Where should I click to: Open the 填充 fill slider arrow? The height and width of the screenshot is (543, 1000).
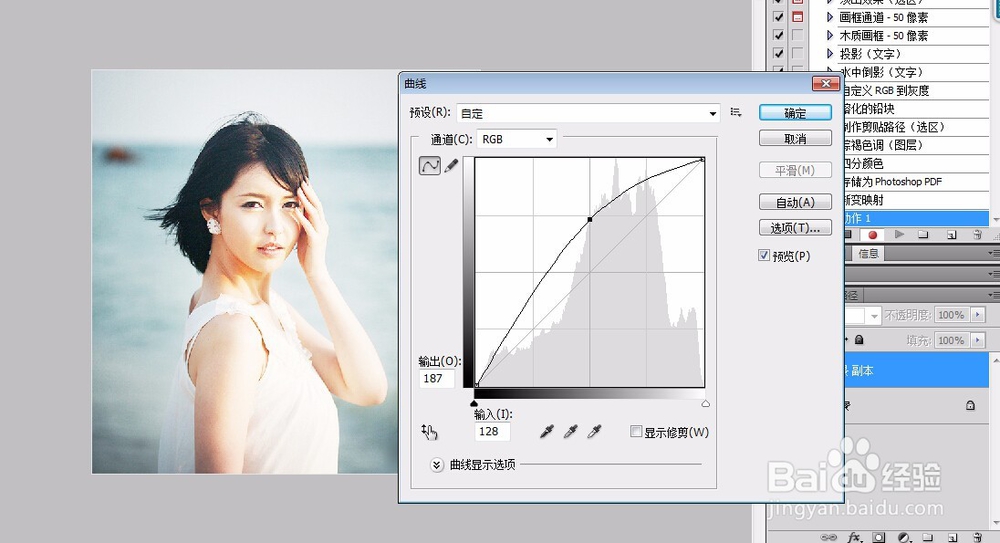(x=978, y=340)
